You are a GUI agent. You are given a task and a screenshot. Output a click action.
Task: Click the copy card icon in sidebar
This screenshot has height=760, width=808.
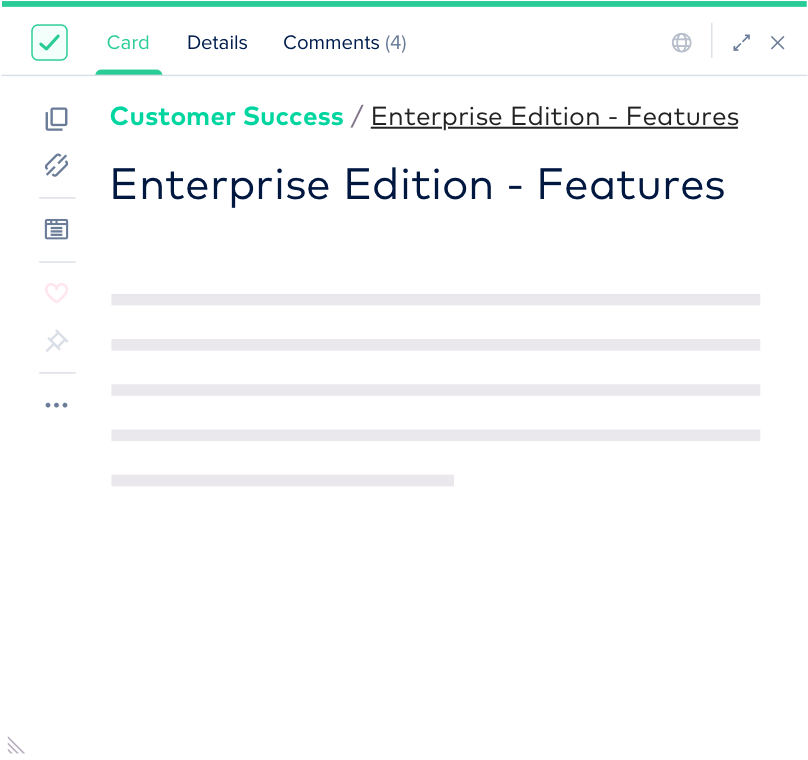pyautogui.click(x=57, y=120)
